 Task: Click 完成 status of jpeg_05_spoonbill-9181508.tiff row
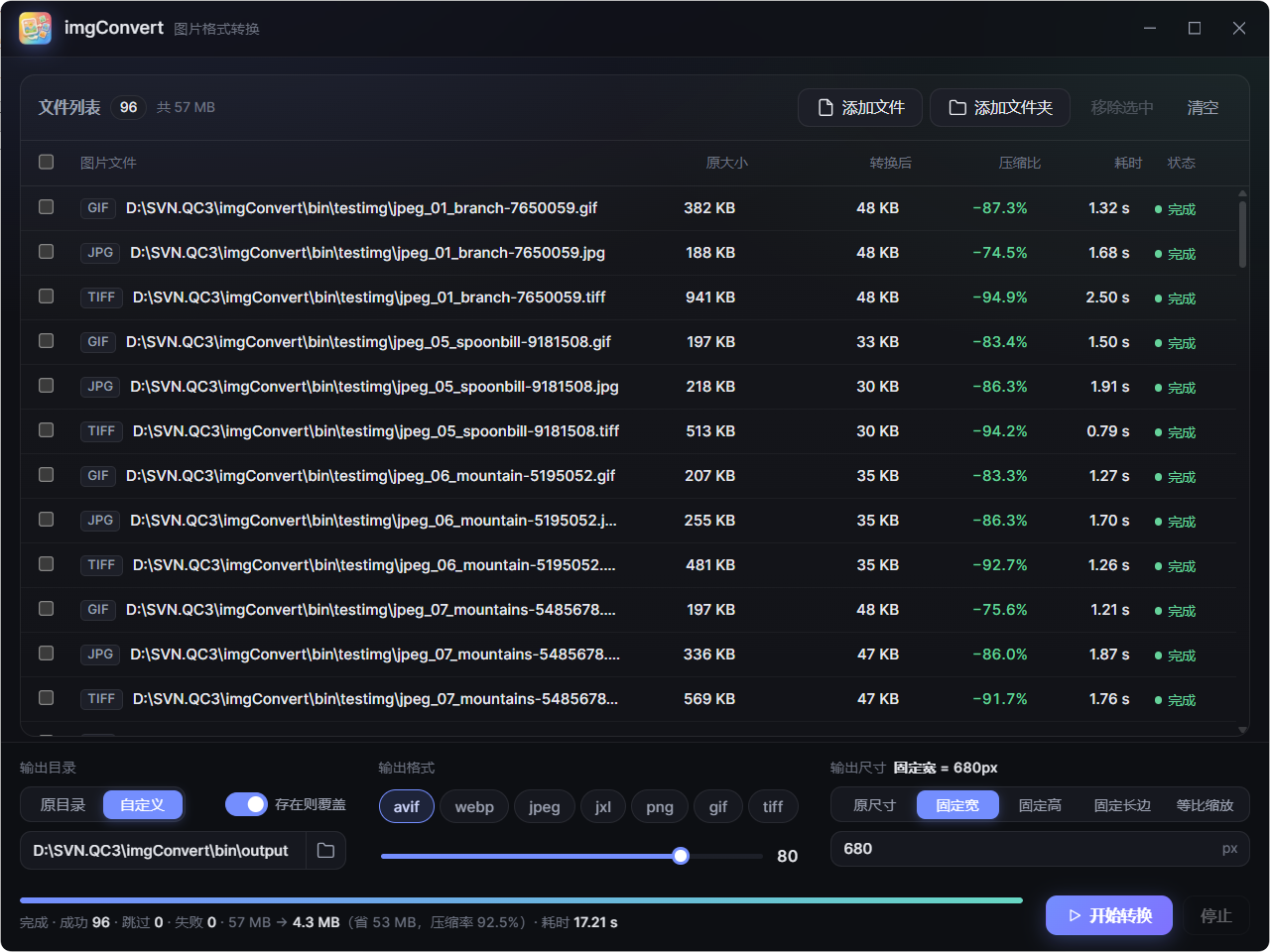[x=1175, y=432]
